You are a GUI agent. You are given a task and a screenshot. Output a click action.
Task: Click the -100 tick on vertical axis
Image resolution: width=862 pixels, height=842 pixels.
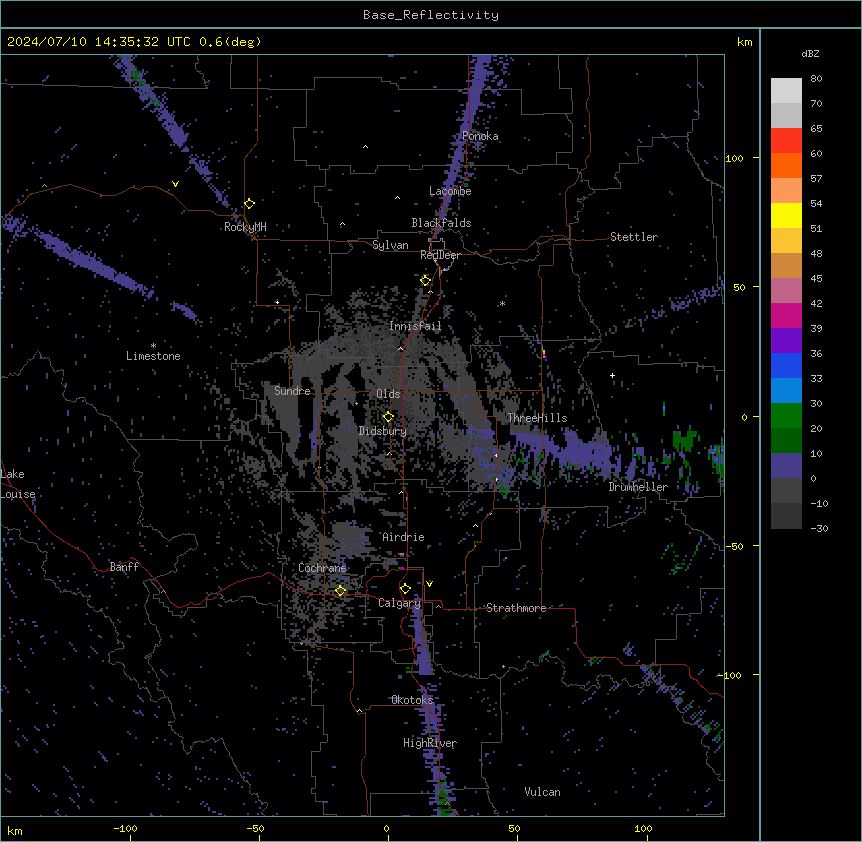click(731, 675)
